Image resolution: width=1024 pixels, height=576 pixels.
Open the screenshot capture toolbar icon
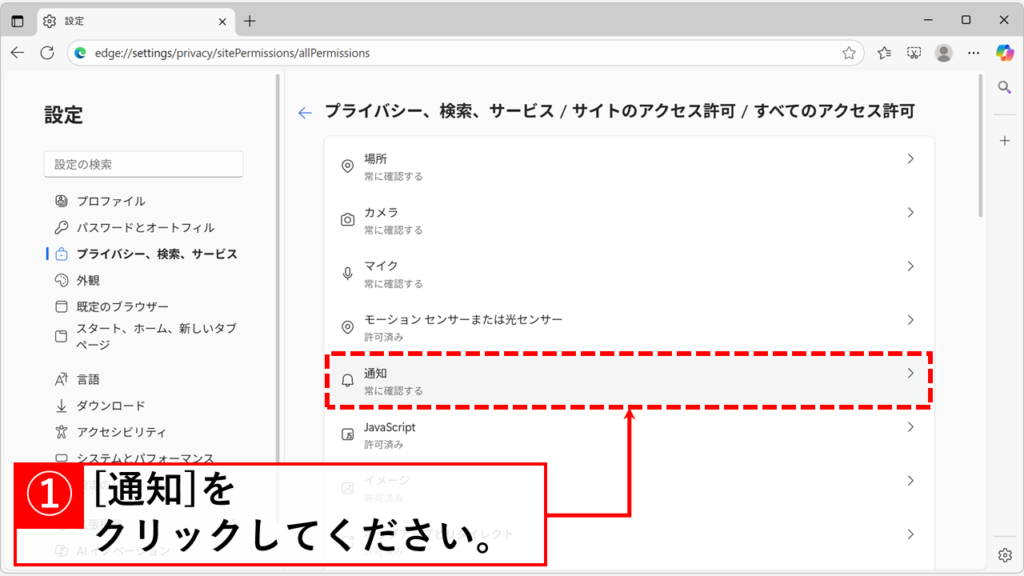(x=914, y=53)
